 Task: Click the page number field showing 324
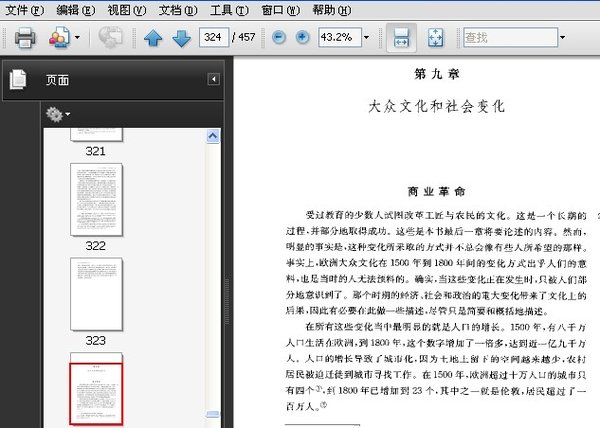[x=214, y=37]
